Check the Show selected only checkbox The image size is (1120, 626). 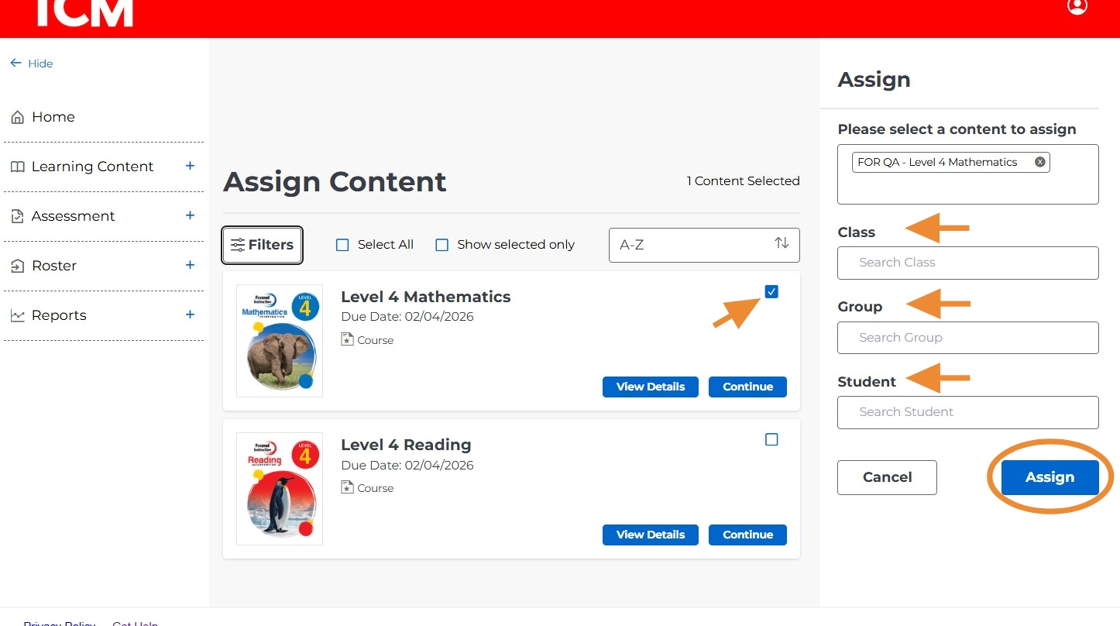tap(441, 243)
